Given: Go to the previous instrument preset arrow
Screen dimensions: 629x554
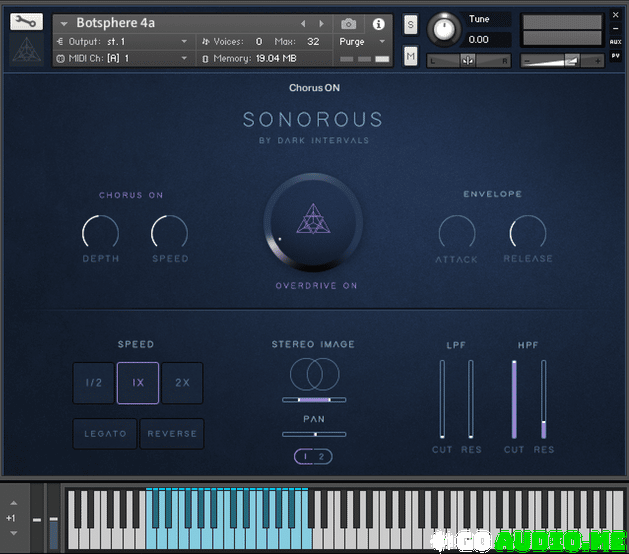Looking at the screenshot, I should point(303,24).
